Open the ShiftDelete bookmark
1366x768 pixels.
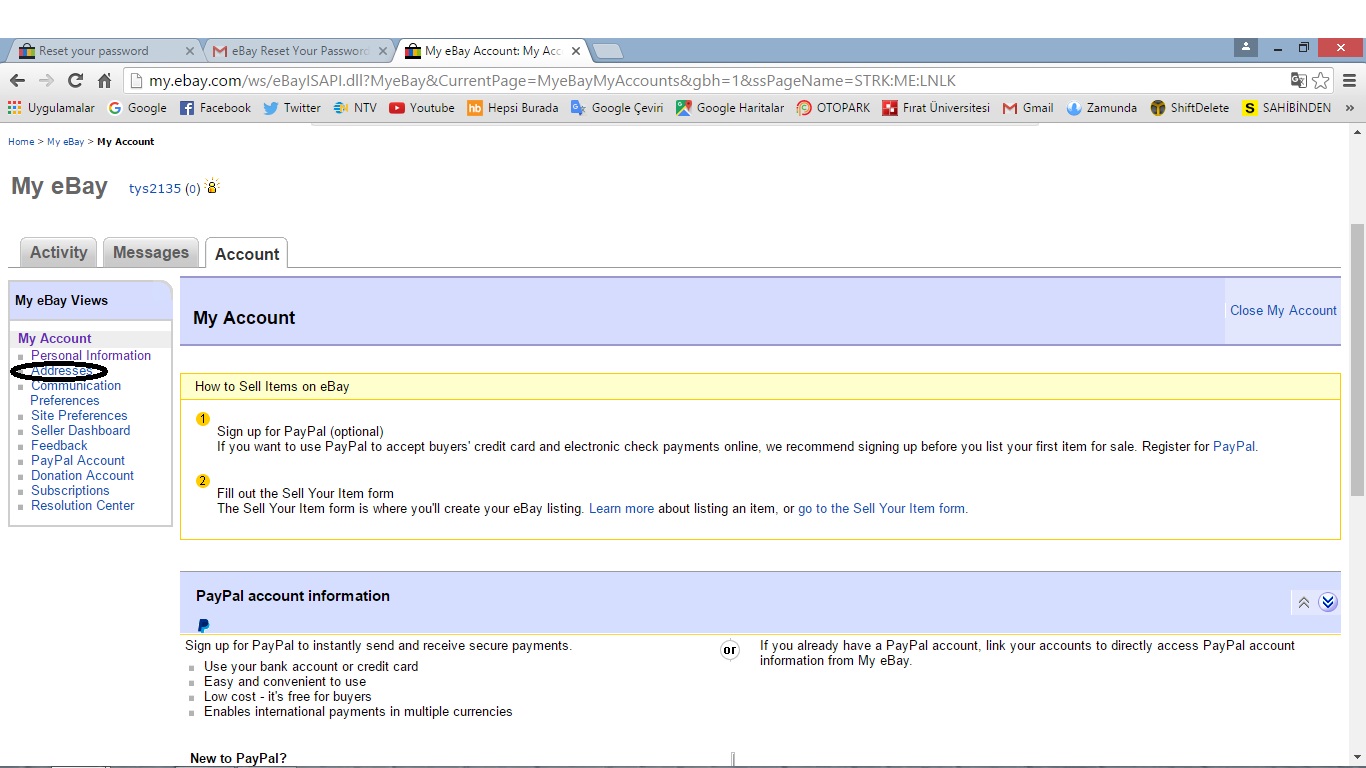pyautogui.click(x=1190, y=108)
